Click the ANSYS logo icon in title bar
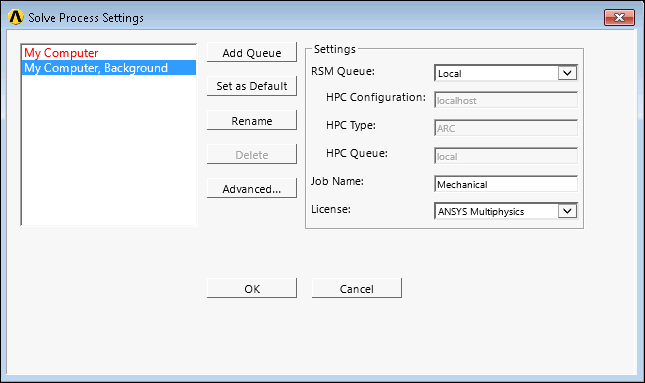 pyautogui.click(x=16, y=17)
